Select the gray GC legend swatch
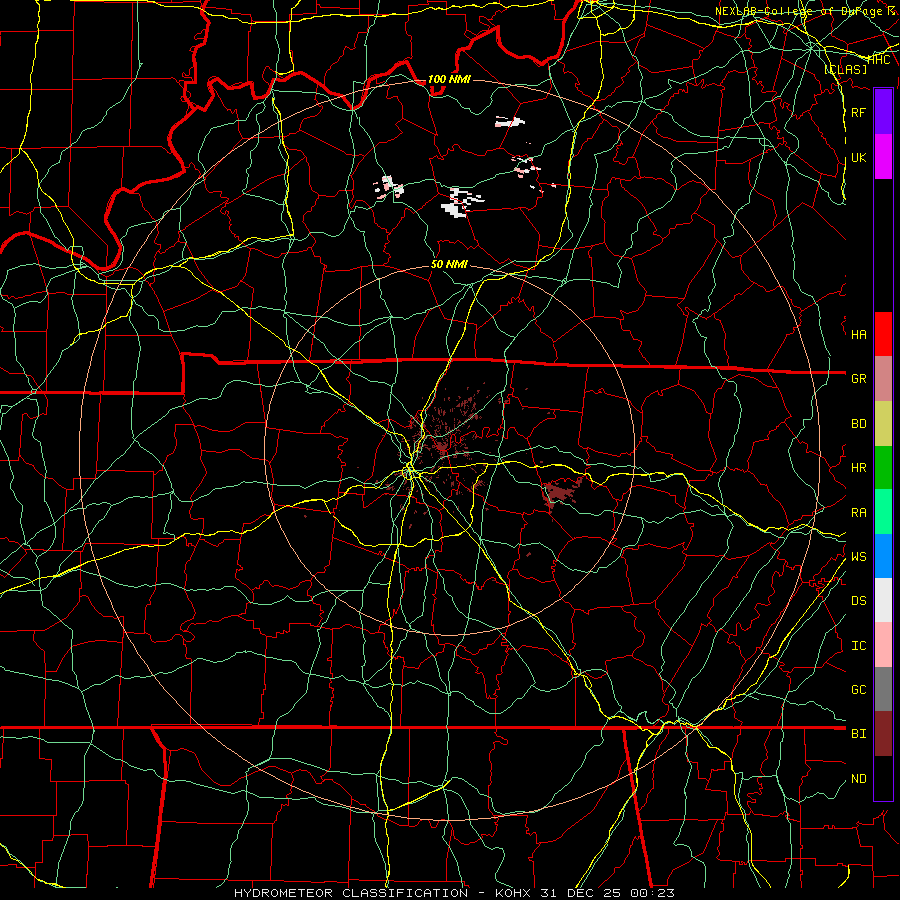Image resolution: width=900 pixels, height=900 pixels. click(883, 689)
